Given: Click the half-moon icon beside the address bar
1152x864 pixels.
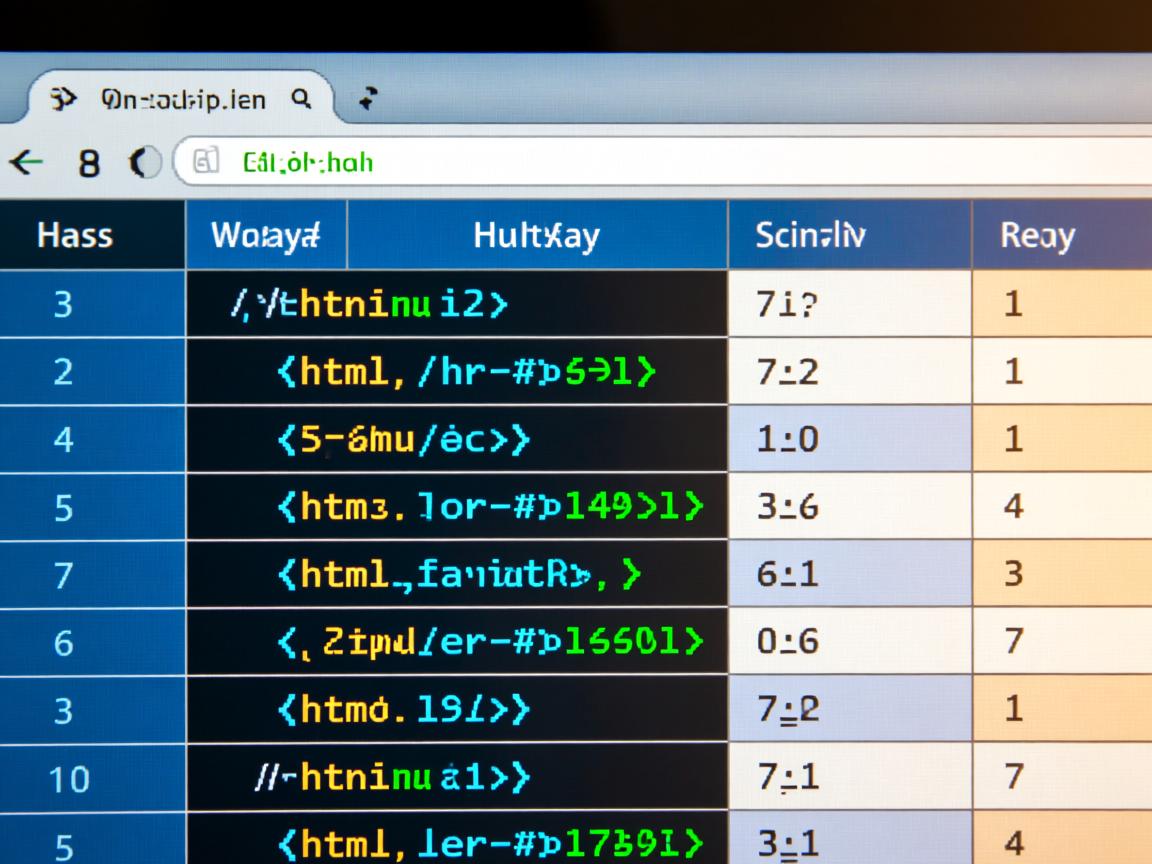Looking at the screenshot, I should pos(145,163).
